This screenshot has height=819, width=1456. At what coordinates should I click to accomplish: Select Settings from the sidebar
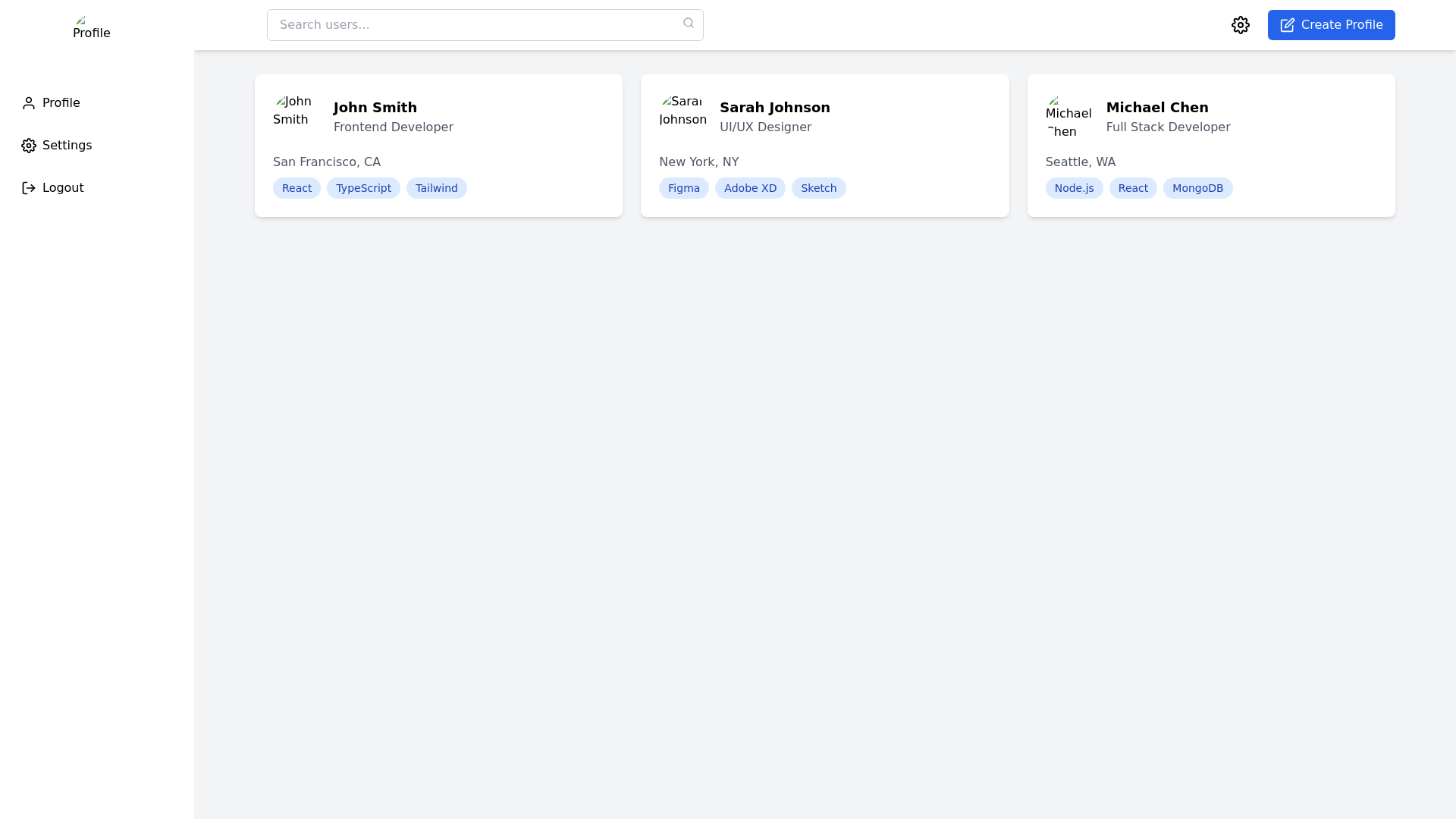(x=67, y=146)
